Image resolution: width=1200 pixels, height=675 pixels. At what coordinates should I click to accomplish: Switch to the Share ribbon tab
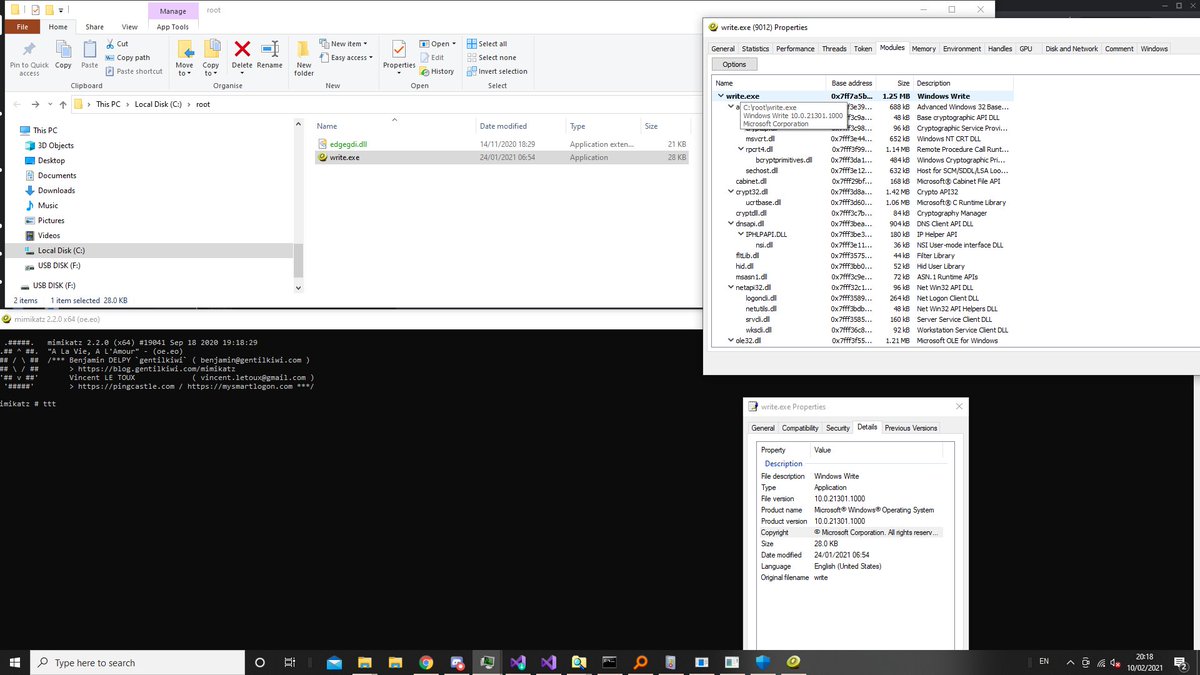coord(94,27)
